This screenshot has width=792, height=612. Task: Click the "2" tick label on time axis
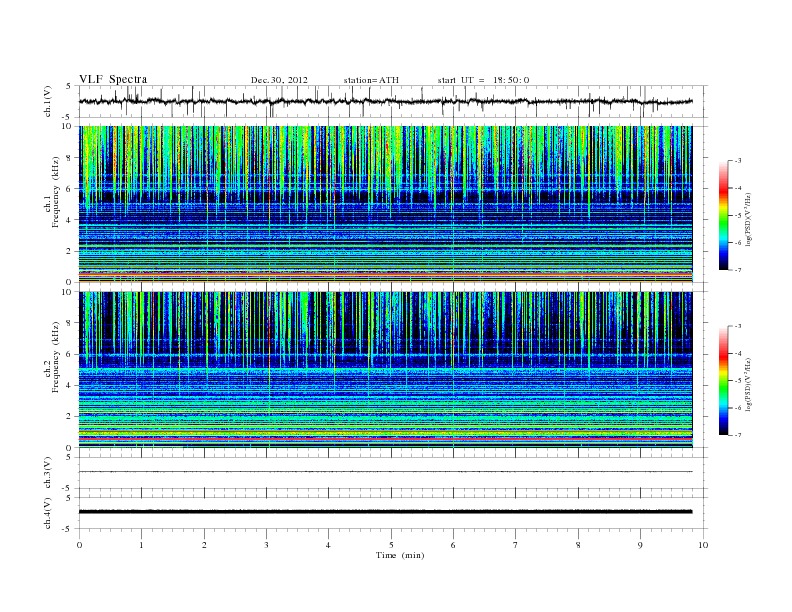coord(204,545)
